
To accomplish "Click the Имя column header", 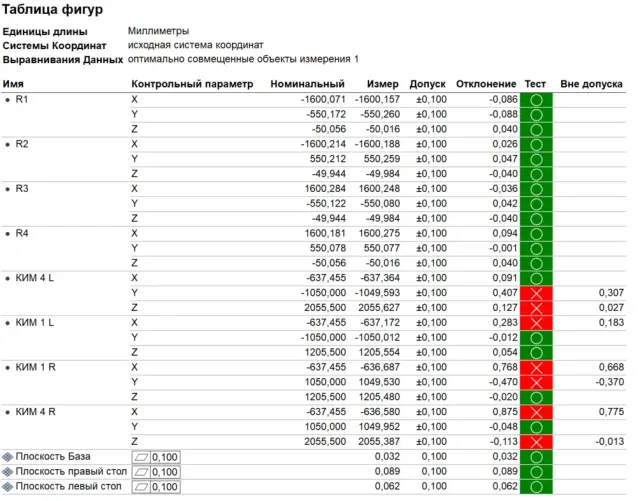I will 13,84.
